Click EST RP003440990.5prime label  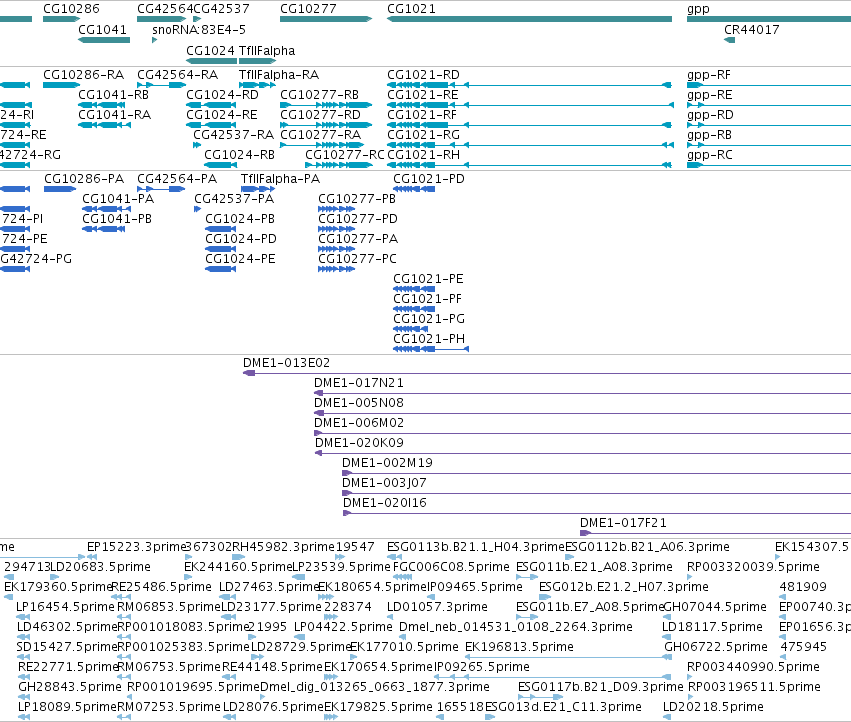(753, 667)
